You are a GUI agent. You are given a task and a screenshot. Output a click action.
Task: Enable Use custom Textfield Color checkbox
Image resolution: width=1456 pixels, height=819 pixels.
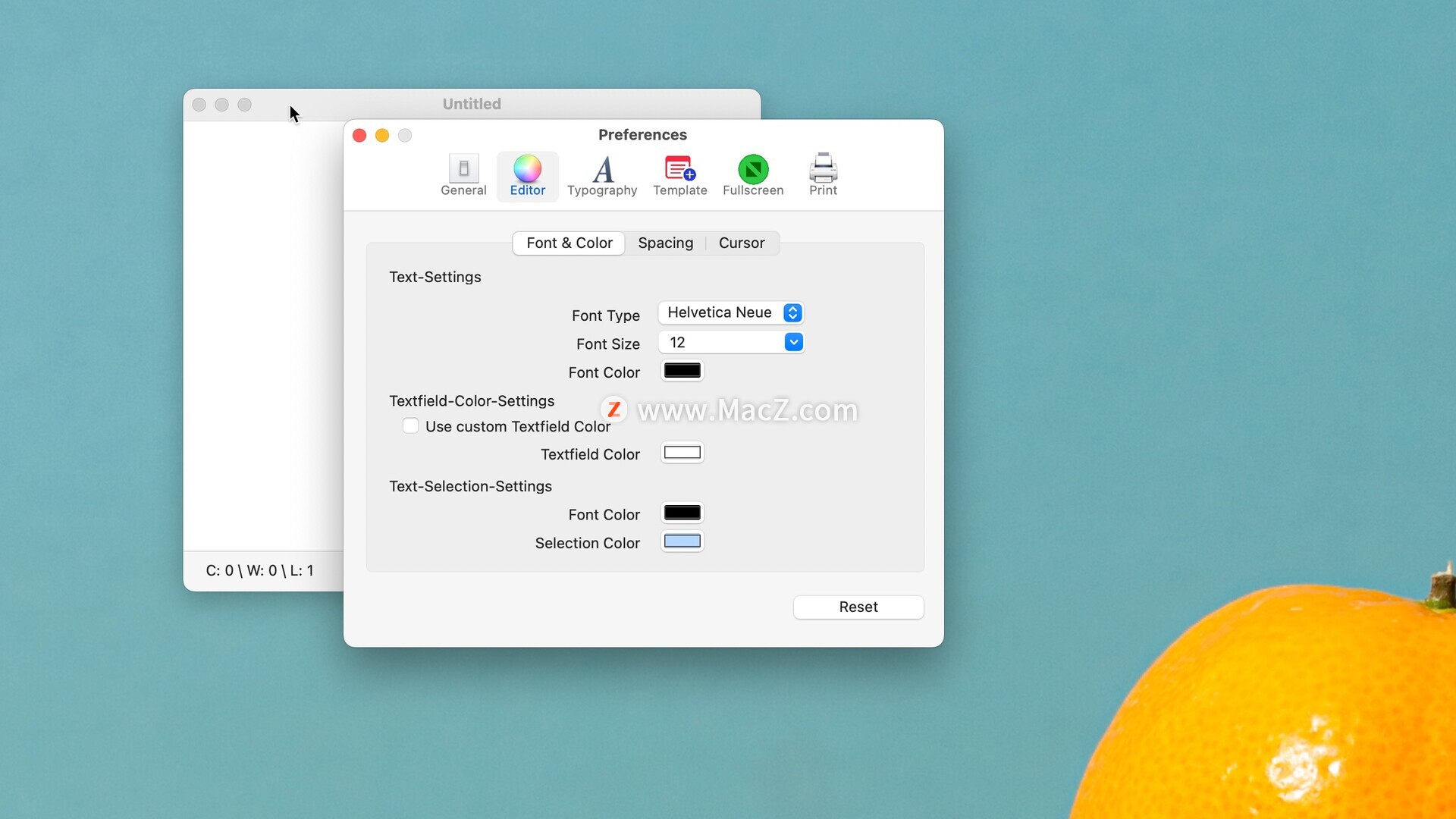410,426
